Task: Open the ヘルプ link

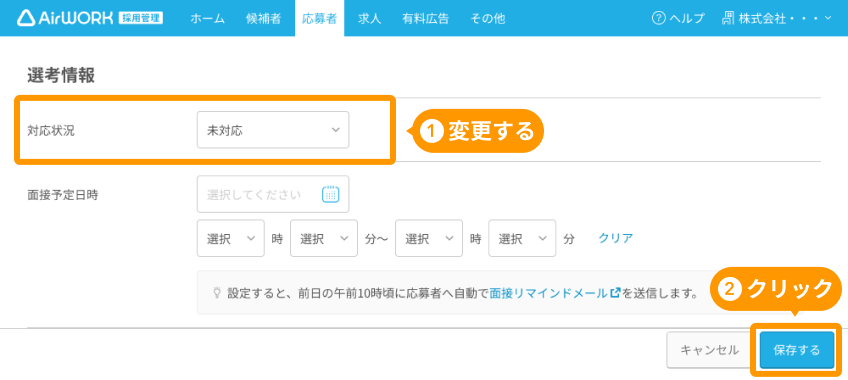Action: coord(679,18)
